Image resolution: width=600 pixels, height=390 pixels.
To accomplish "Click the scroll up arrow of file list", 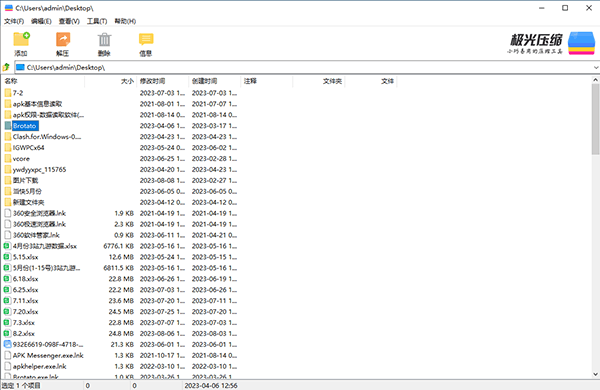I will coord(595,80).
